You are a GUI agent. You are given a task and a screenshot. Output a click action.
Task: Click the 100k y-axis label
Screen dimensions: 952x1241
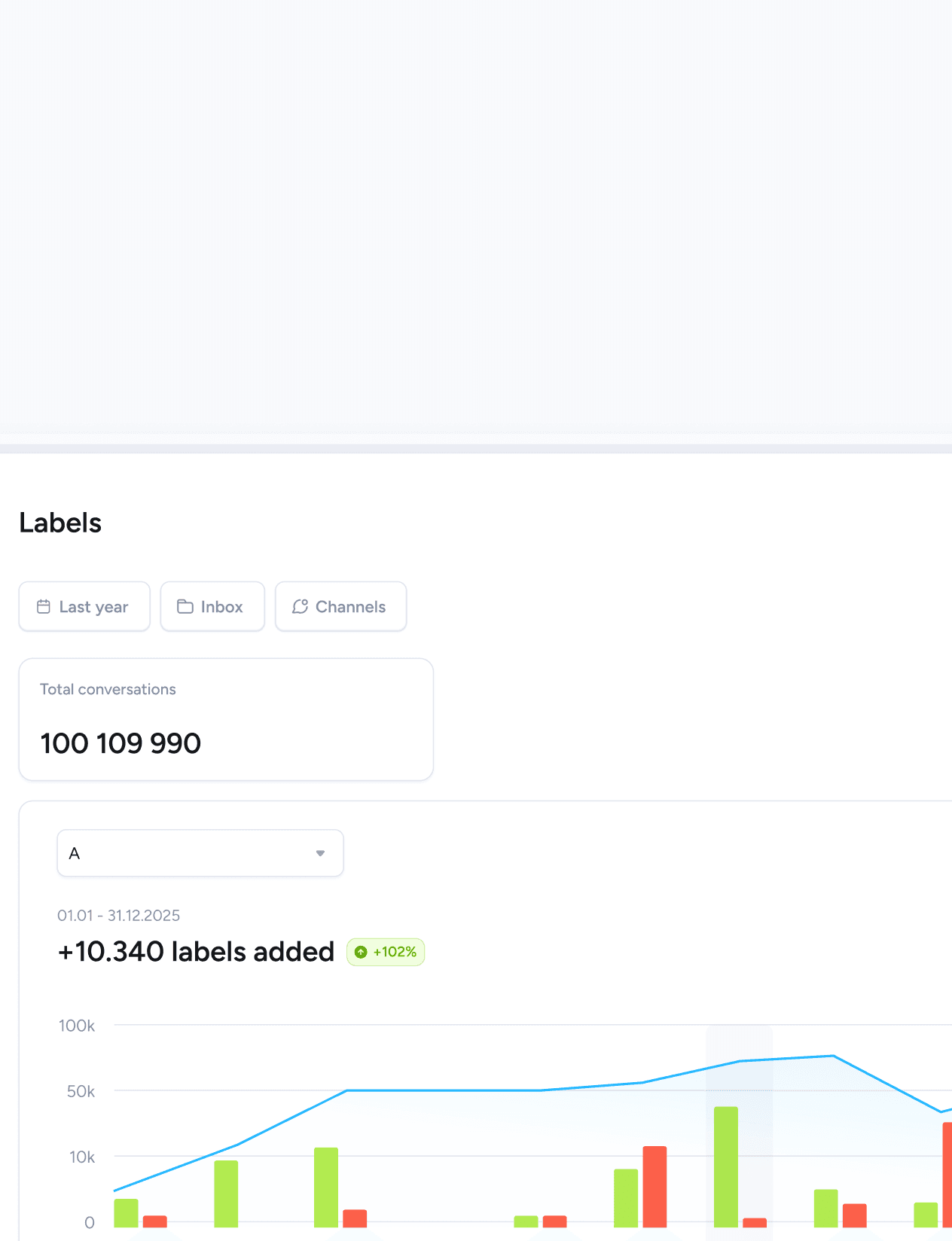[77, 1026]
